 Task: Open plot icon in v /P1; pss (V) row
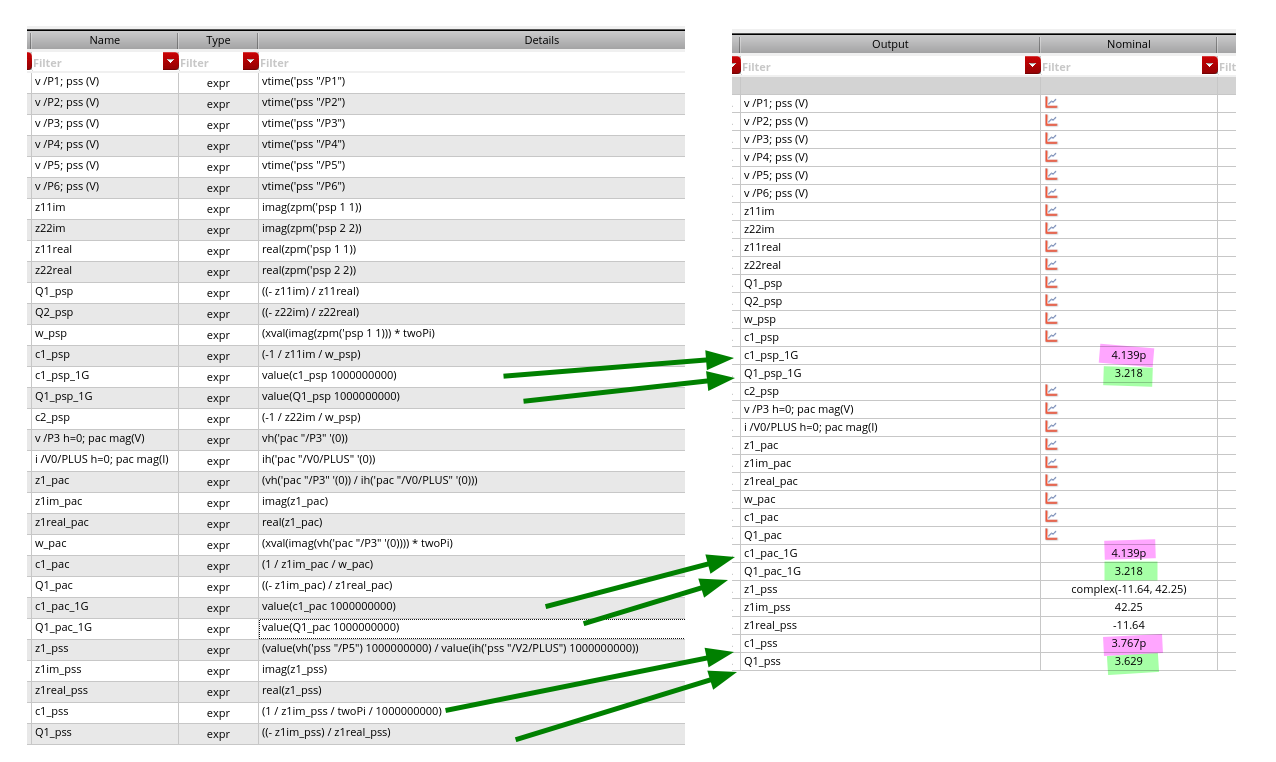(1051, 103)
